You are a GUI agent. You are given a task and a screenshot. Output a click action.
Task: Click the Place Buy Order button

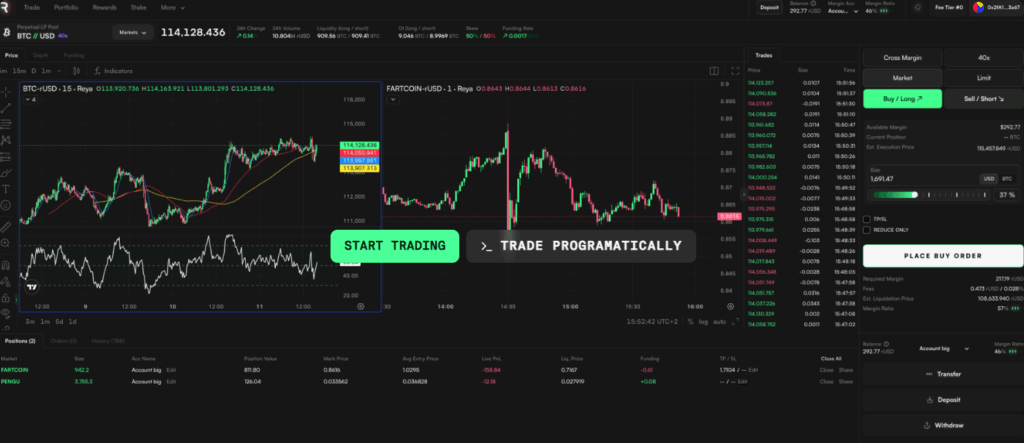tap(942, 256)
